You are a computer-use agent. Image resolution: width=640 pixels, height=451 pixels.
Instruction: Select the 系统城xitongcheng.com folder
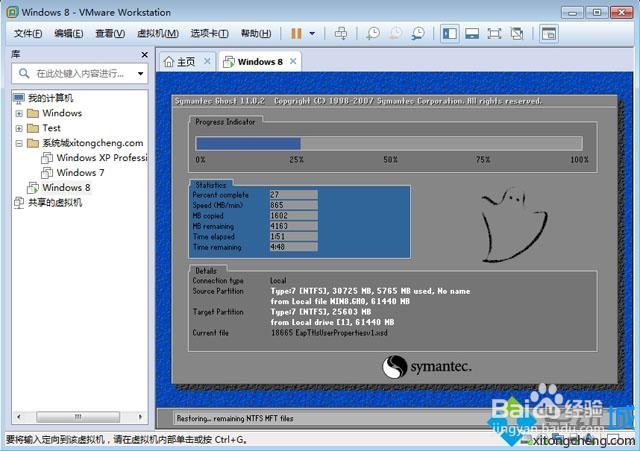[x=92, y=143]
